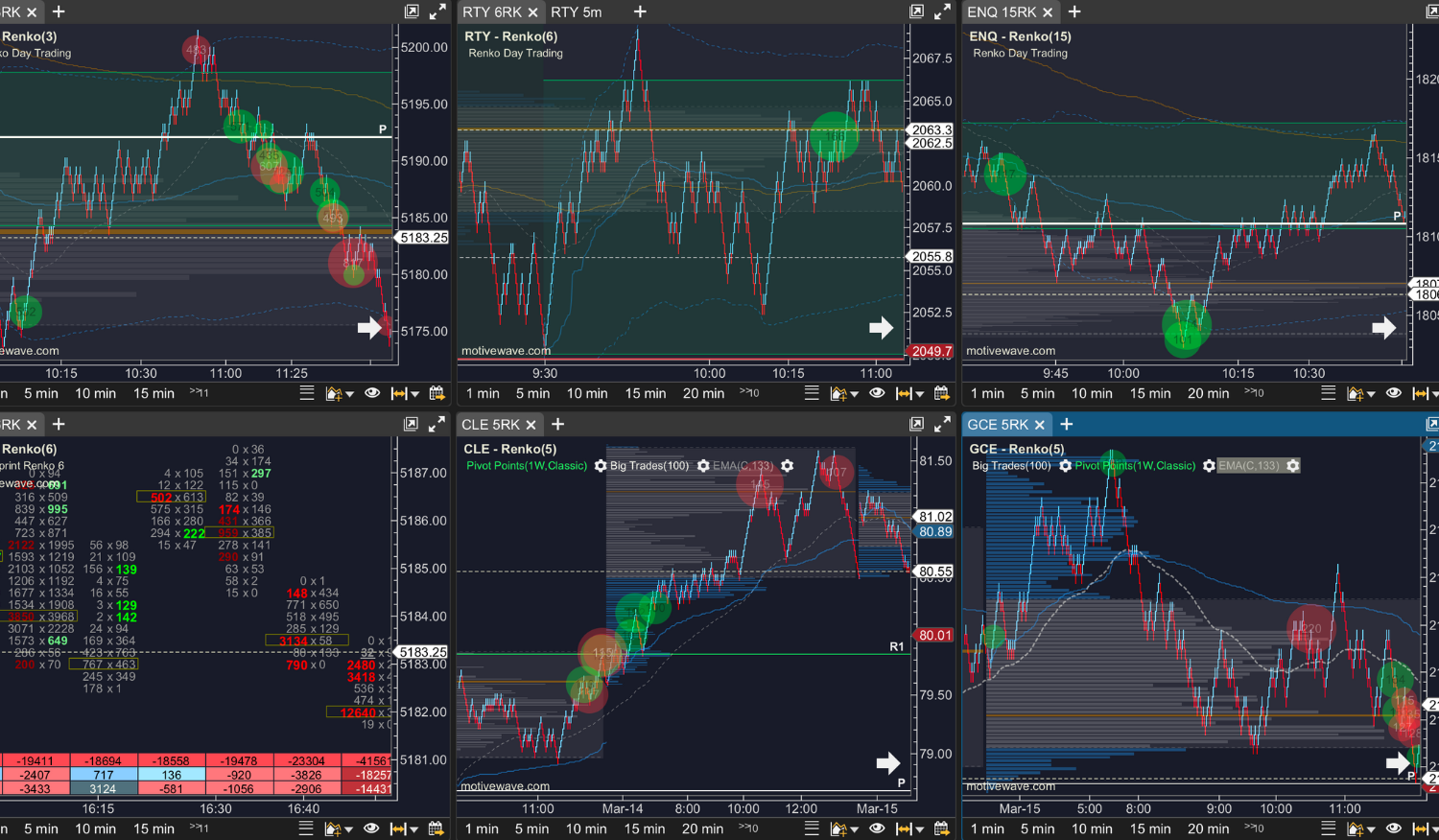Show more bar sizes (>>10) in CLE panel
This screenshot has width=1439, height=840.
(x=748, y=828)
